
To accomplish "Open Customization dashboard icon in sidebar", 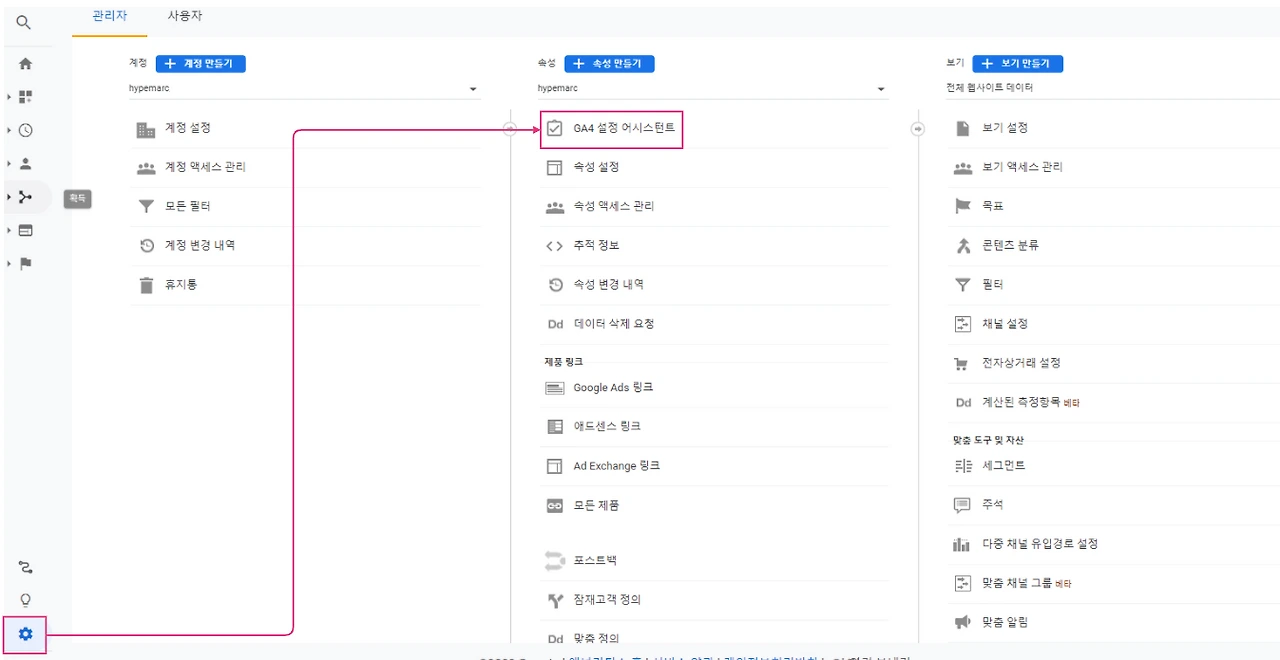I will click(25, 97).
